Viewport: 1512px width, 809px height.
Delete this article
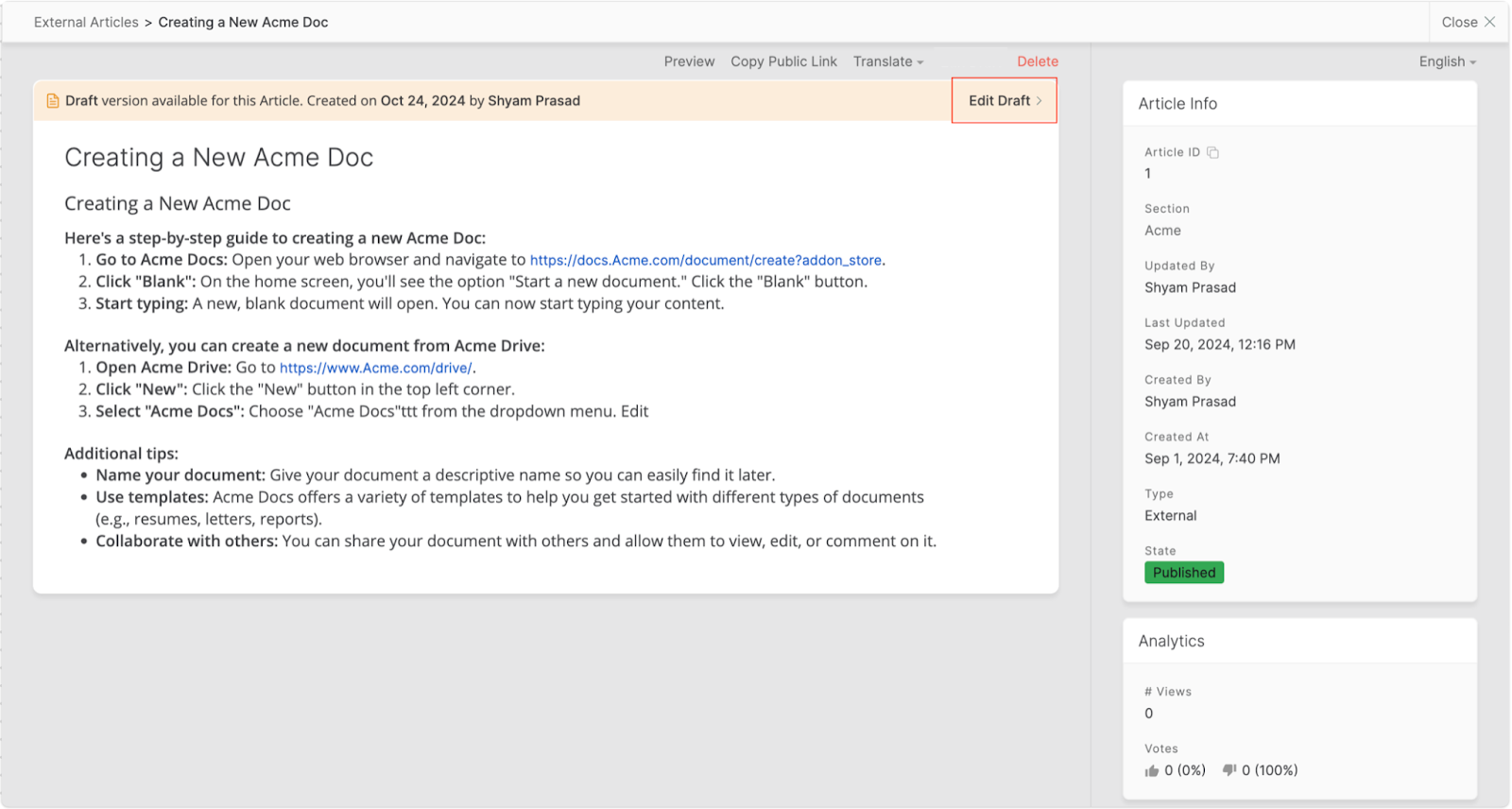tap(1038, 61)
